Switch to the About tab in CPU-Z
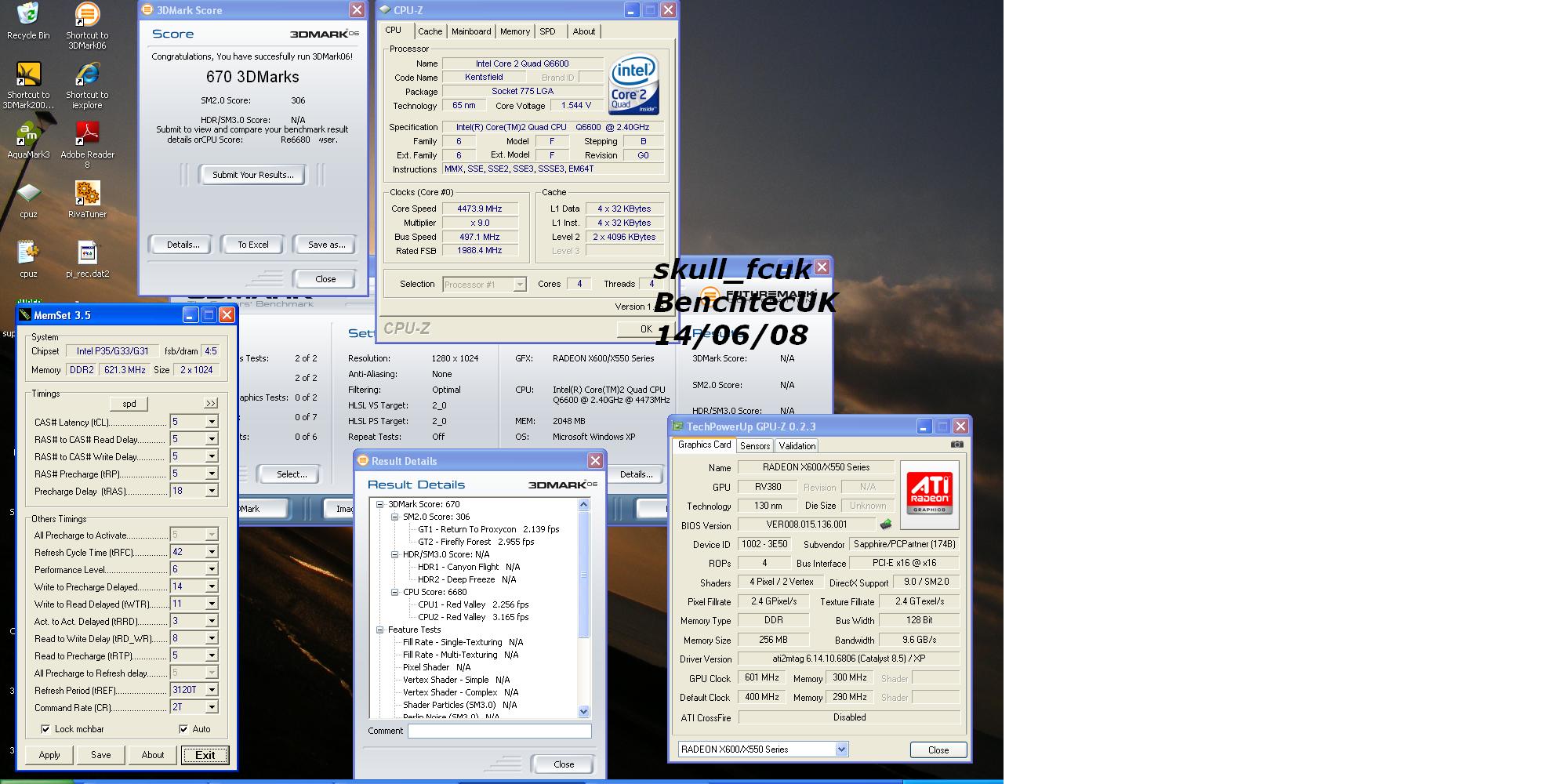 (584, 31)
